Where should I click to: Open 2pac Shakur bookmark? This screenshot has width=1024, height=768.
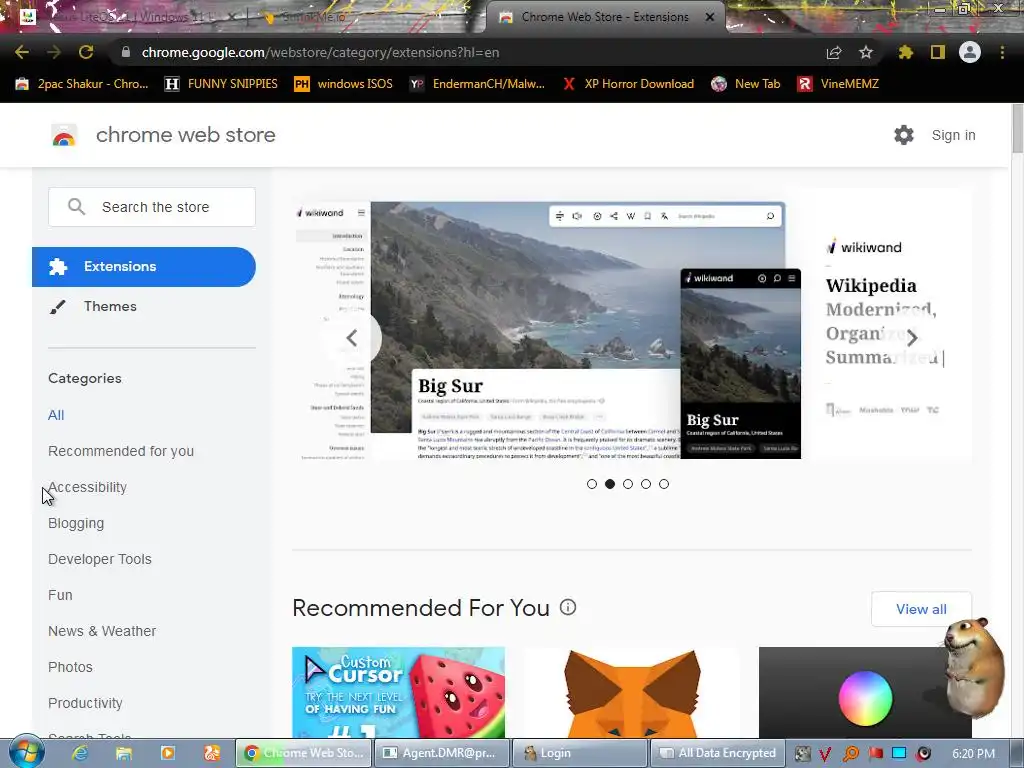tap(82, 84)
